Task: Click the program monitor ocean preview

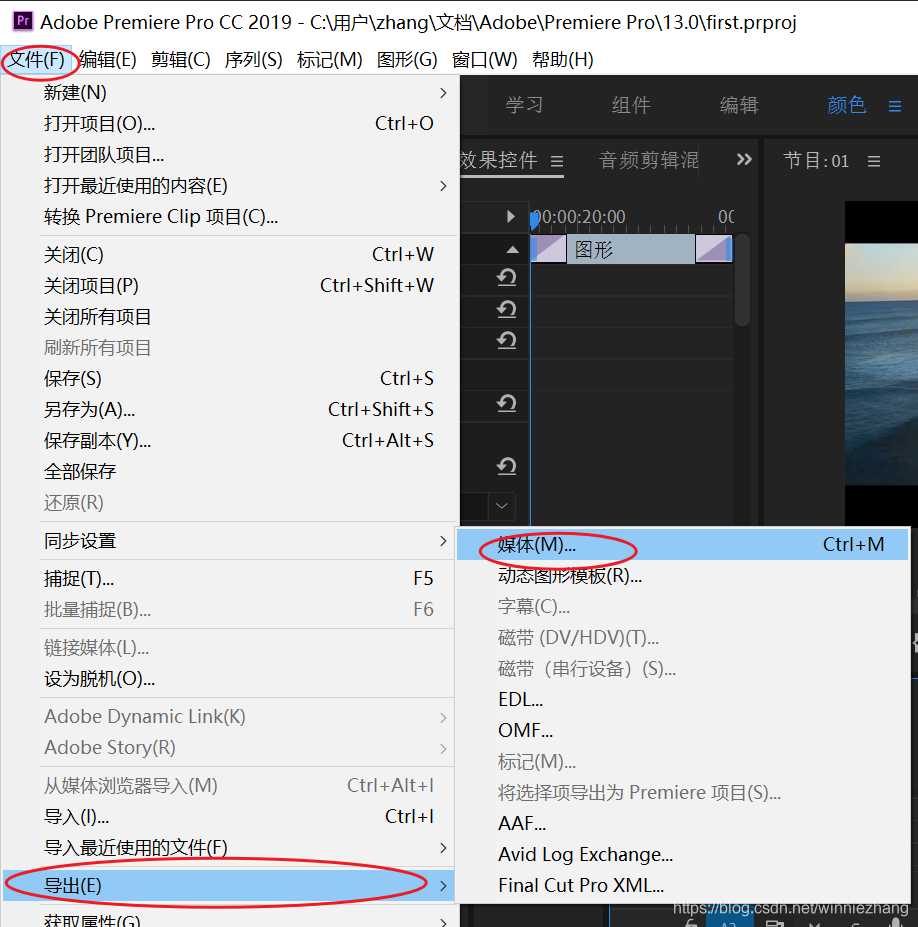Action: (881, 364)
